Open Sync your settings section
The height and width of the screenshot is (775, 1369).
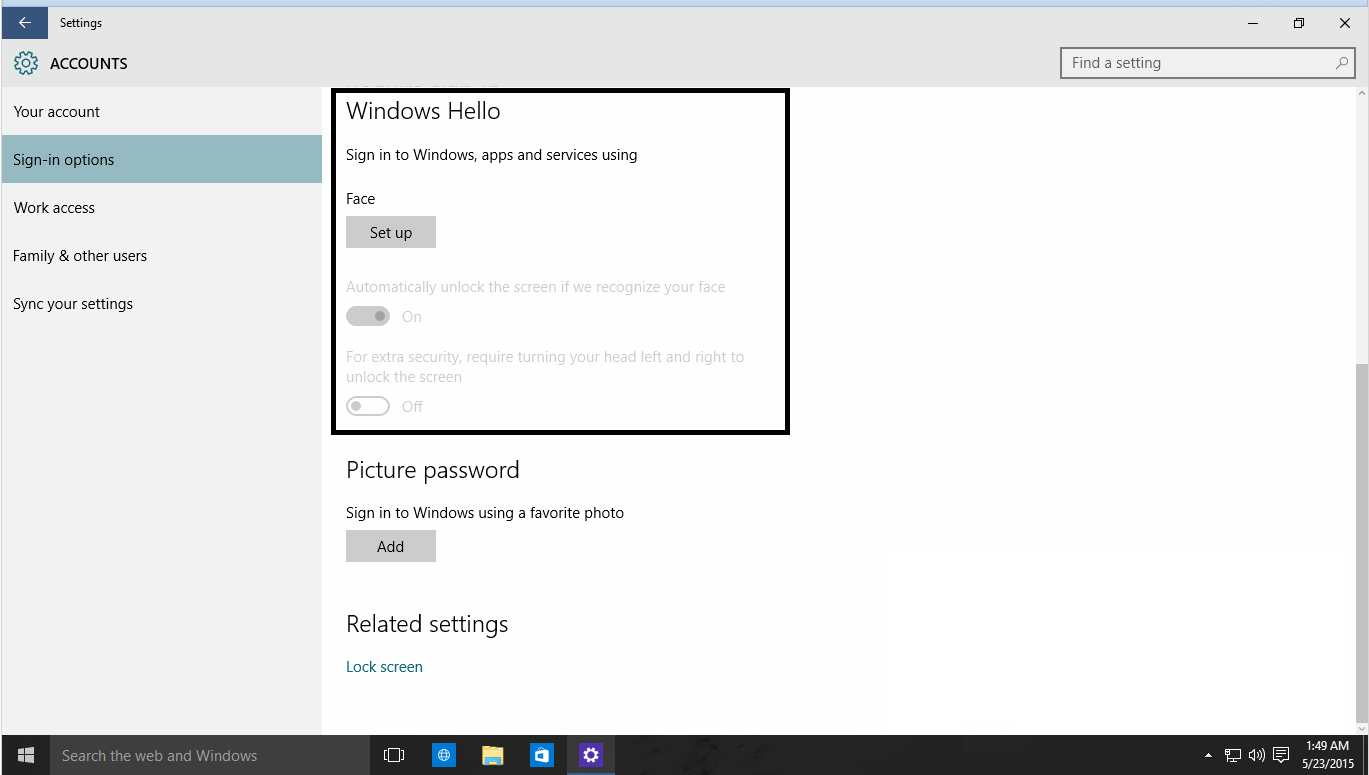click(162, 304)
